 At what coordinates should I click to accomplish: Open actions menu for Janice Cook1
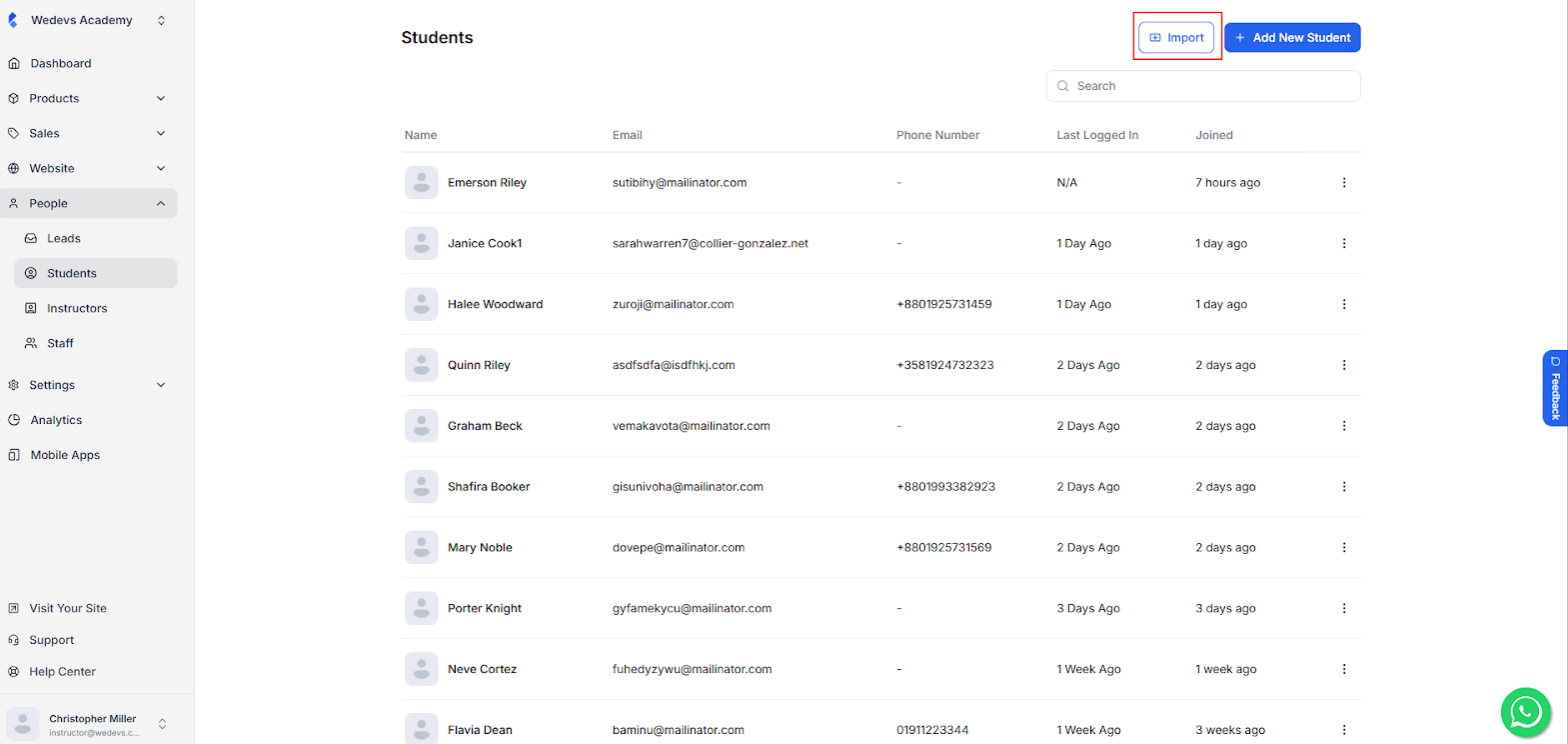(1344, 243)
